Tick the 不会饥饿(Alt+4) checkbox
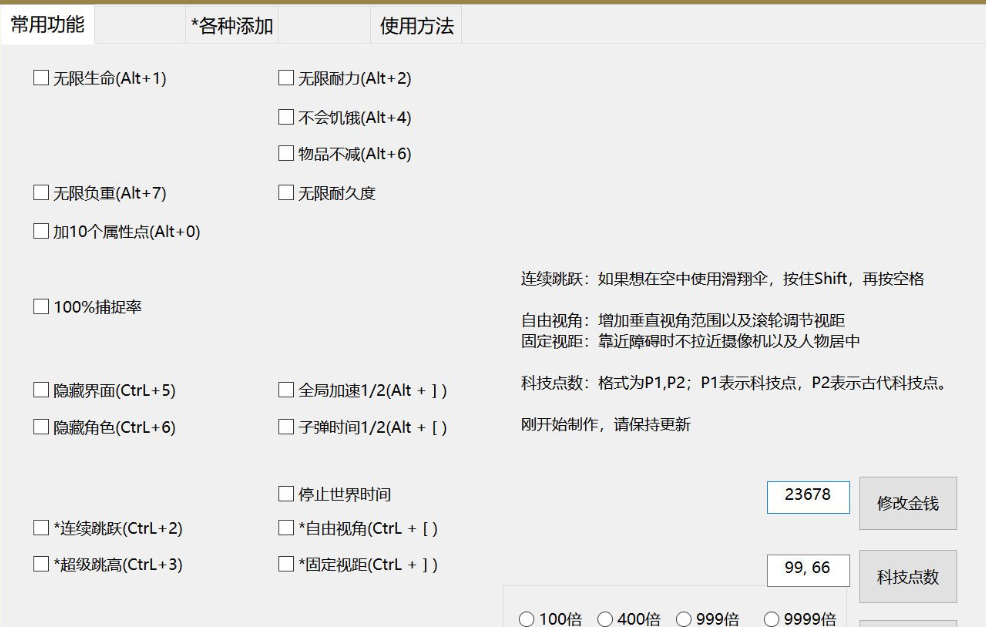The height and width of the screenshot is (627, 986). [x=286, y=117]
